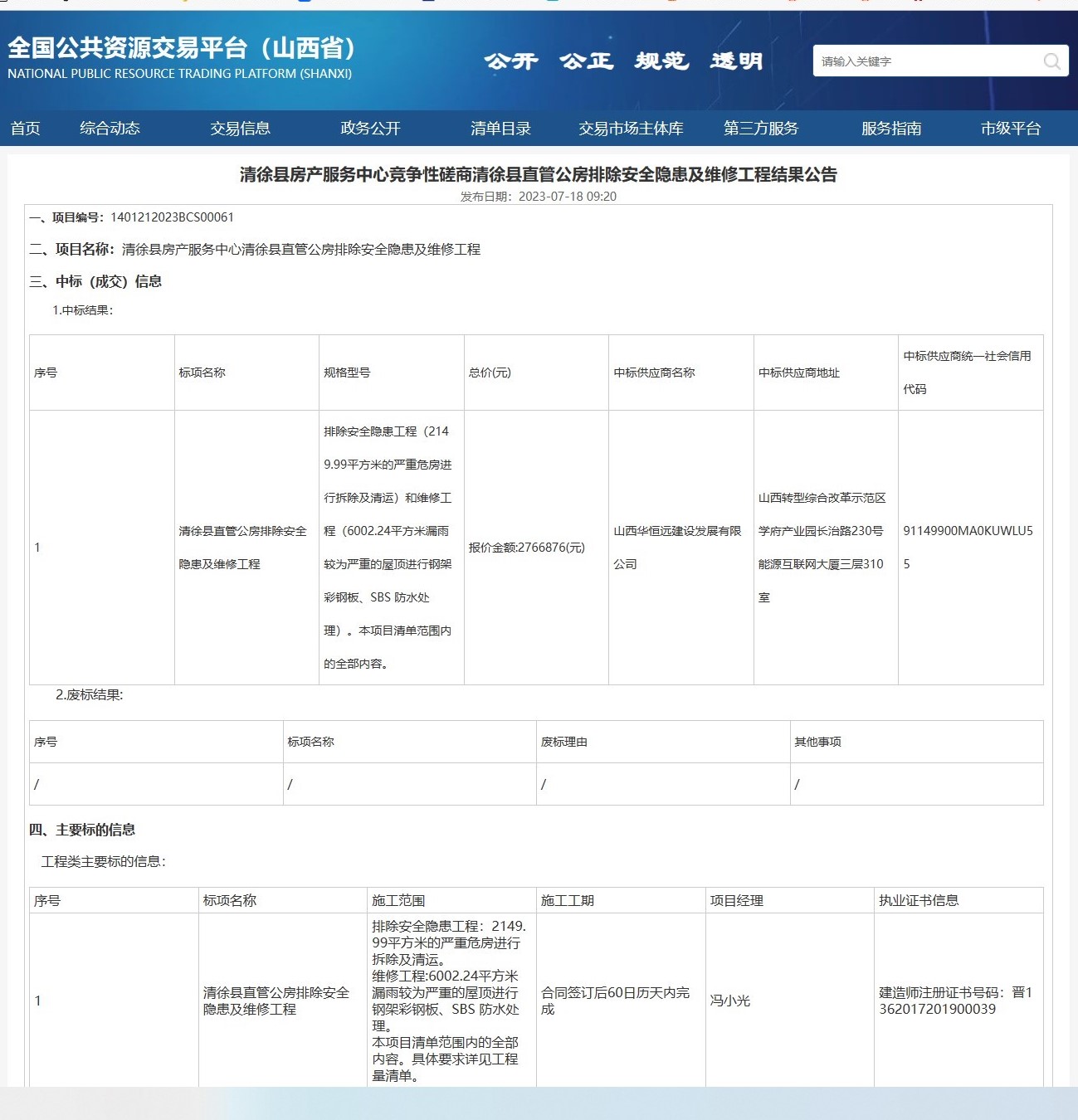The width and height of the screenshot is (1078, 1120).
Task: Click the publication date 2023-07-18 09:20
Action: coord(567,197)
